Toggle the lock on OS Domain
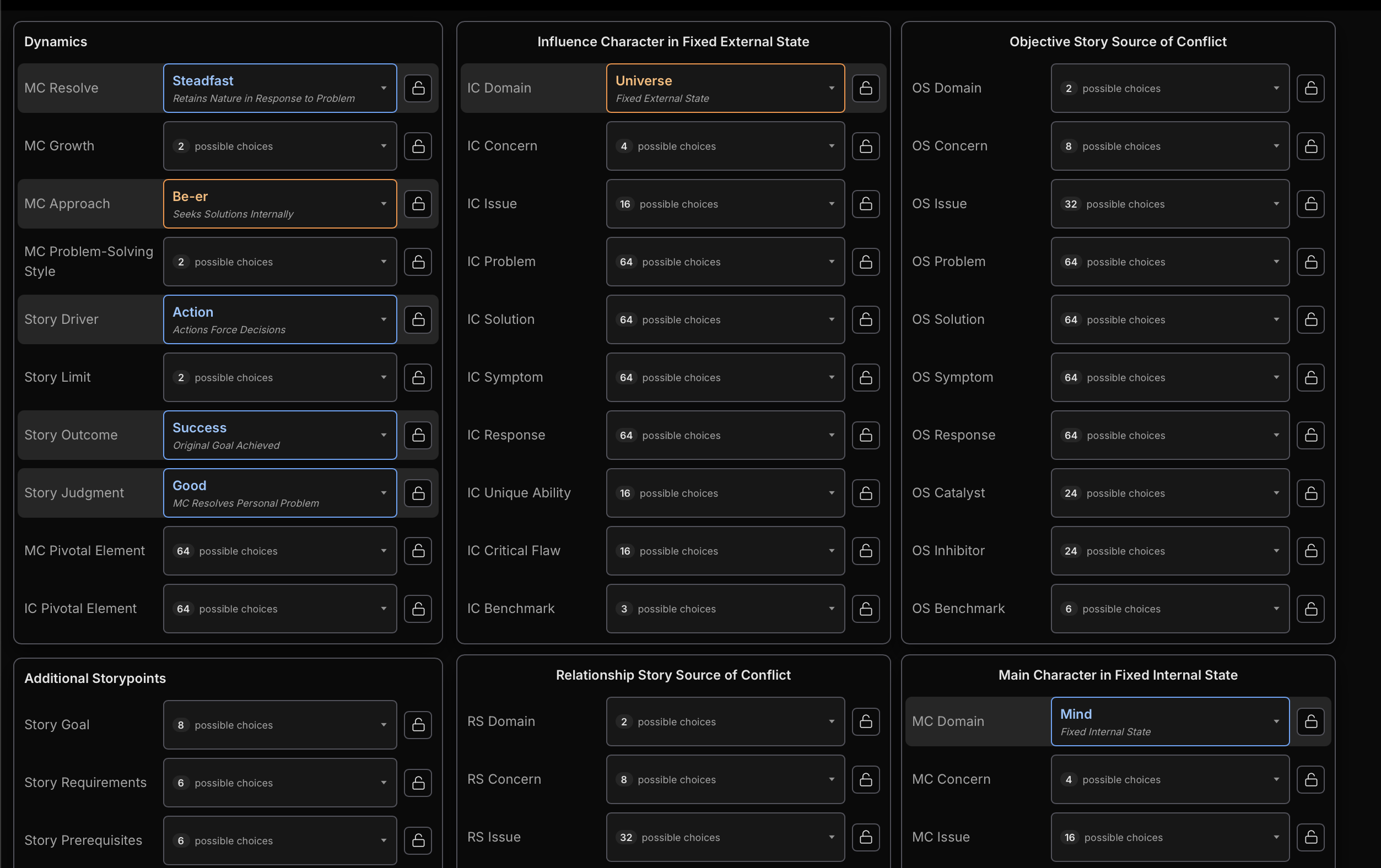The image size is (1381, 868). point(1310,88)
